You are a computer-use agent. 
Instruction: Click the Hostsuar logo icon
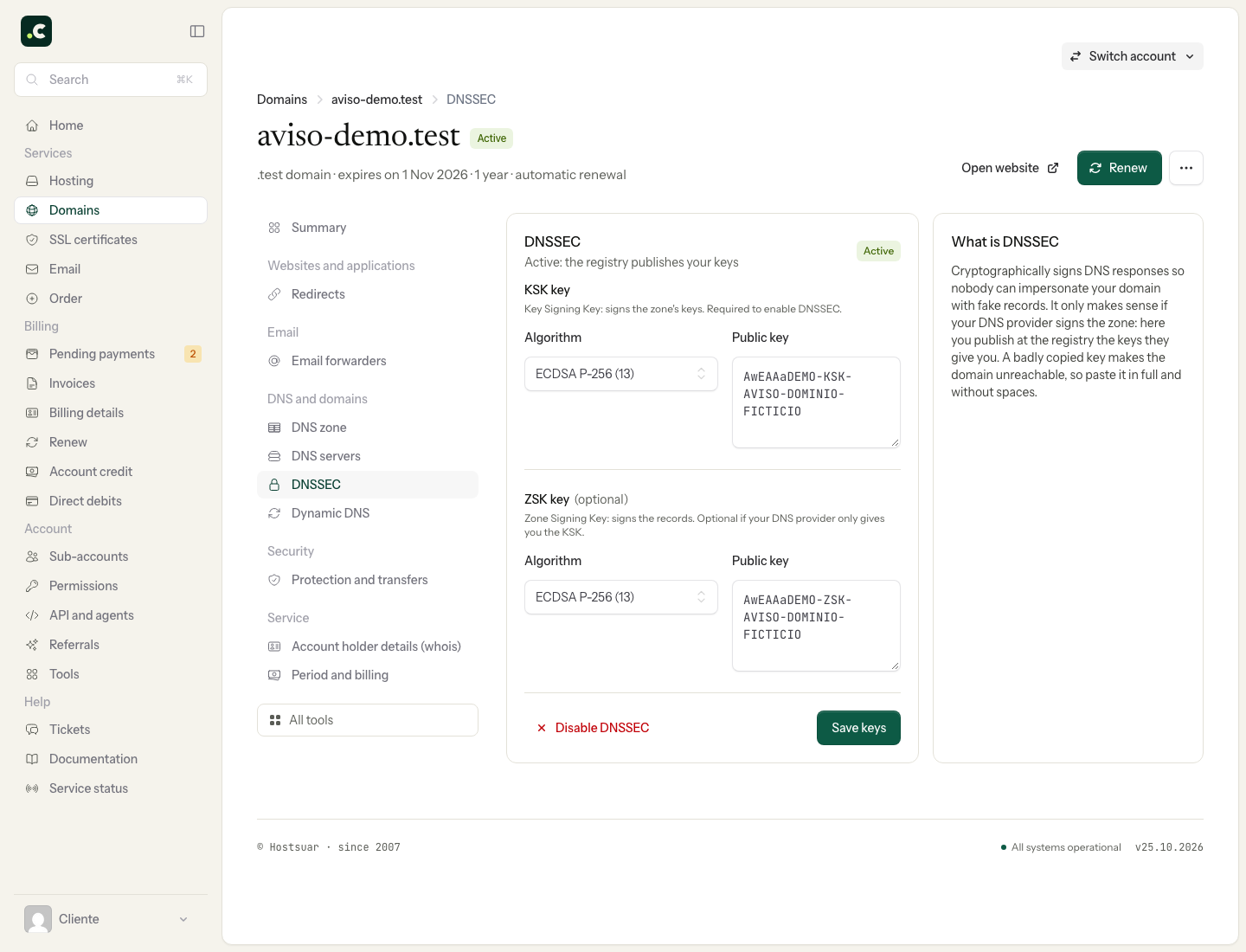click(36, 31)
